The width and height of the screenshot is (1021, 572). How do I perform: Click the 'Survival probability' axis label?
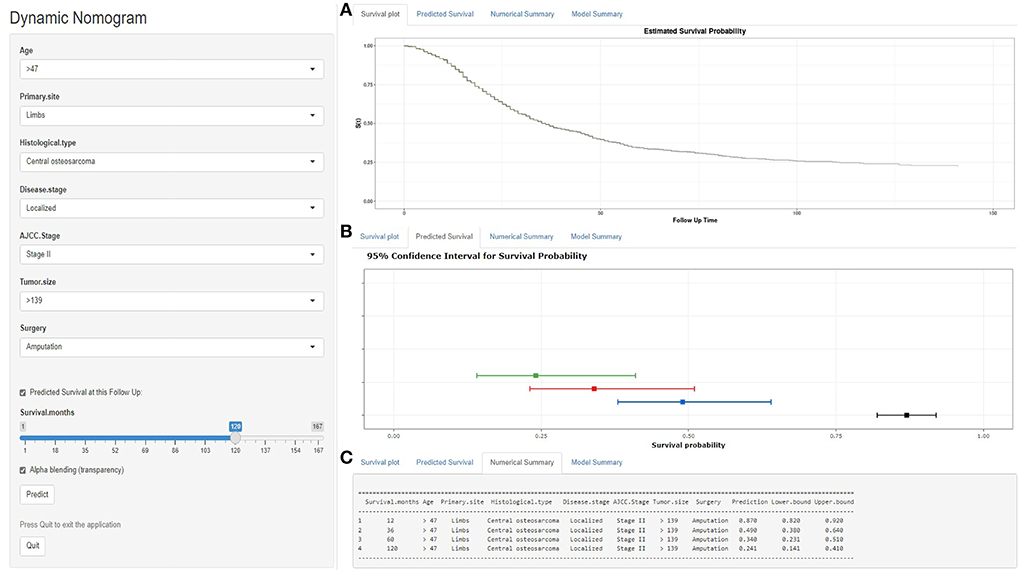tap(688, 445)
